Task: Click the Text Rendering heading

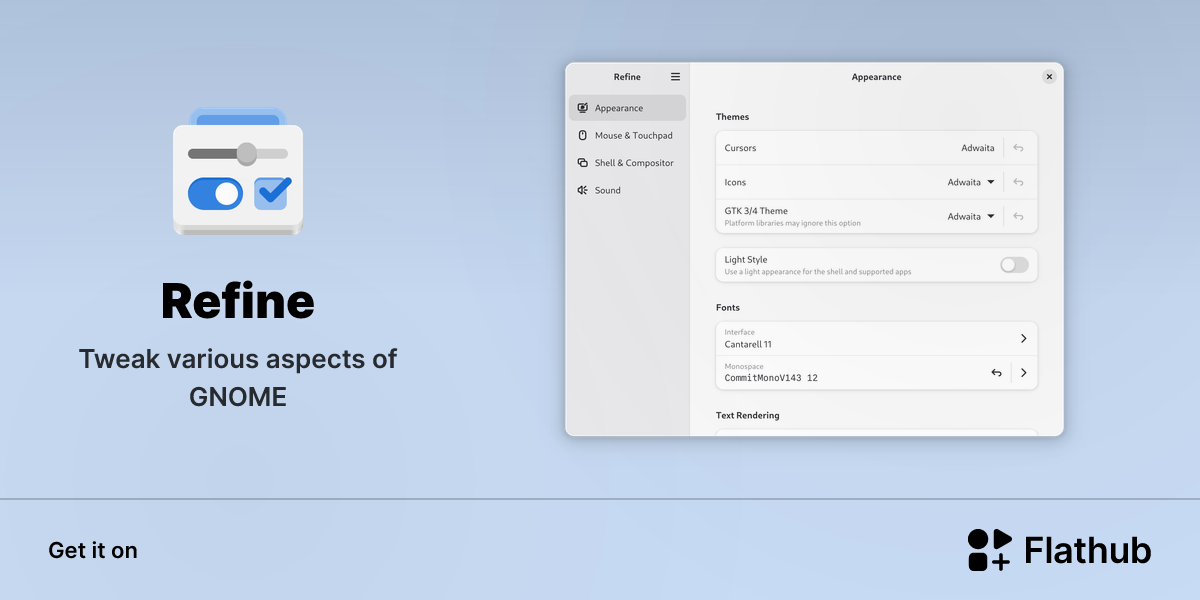Action: pos(748,415)
